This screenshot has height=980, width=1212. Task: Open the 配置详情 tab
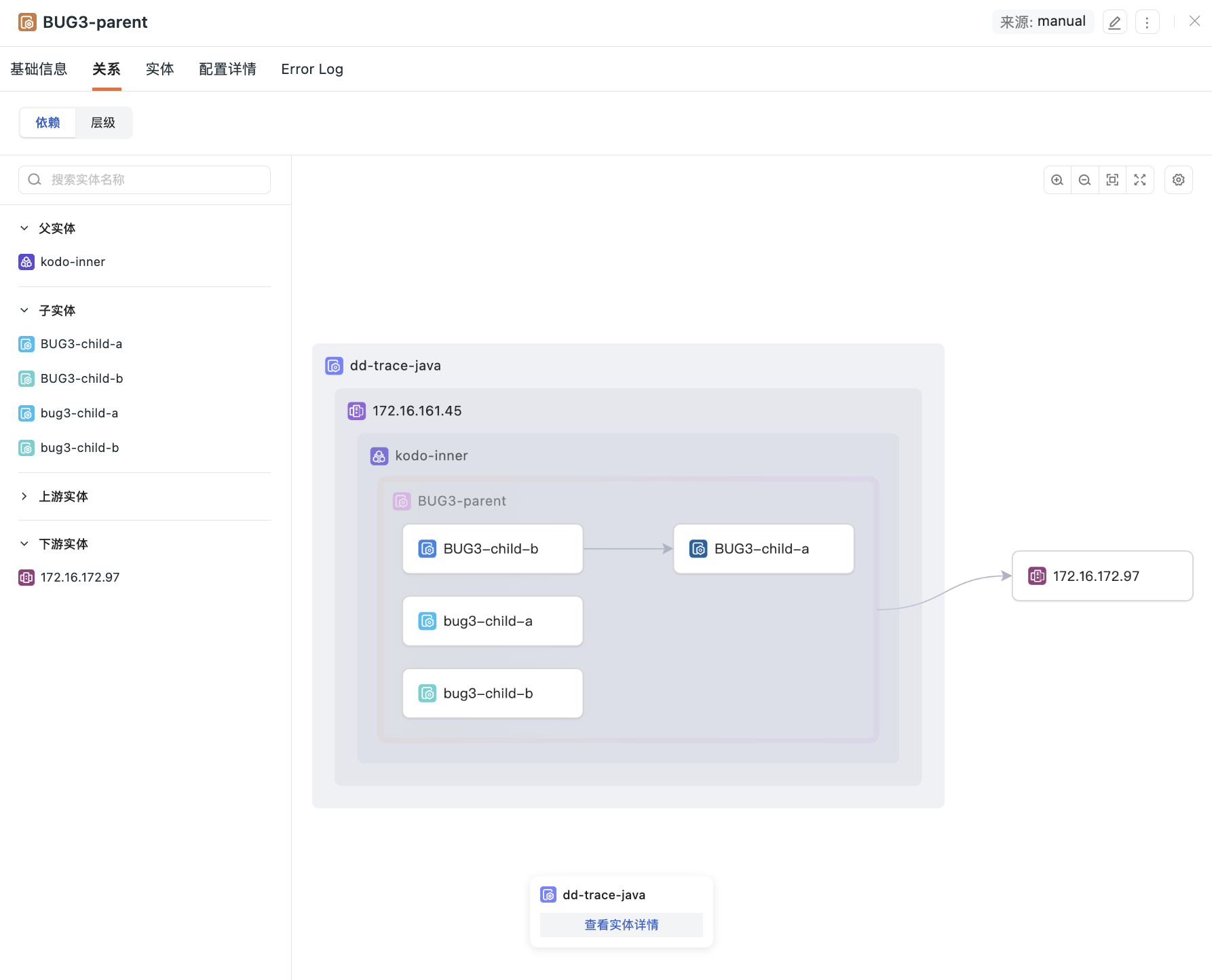pyautogui.click(x=228, y=69)
